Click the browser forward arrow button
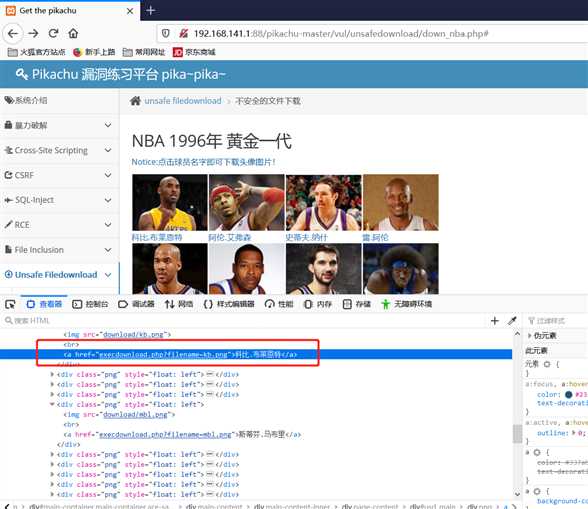 [x=33, y=34]
